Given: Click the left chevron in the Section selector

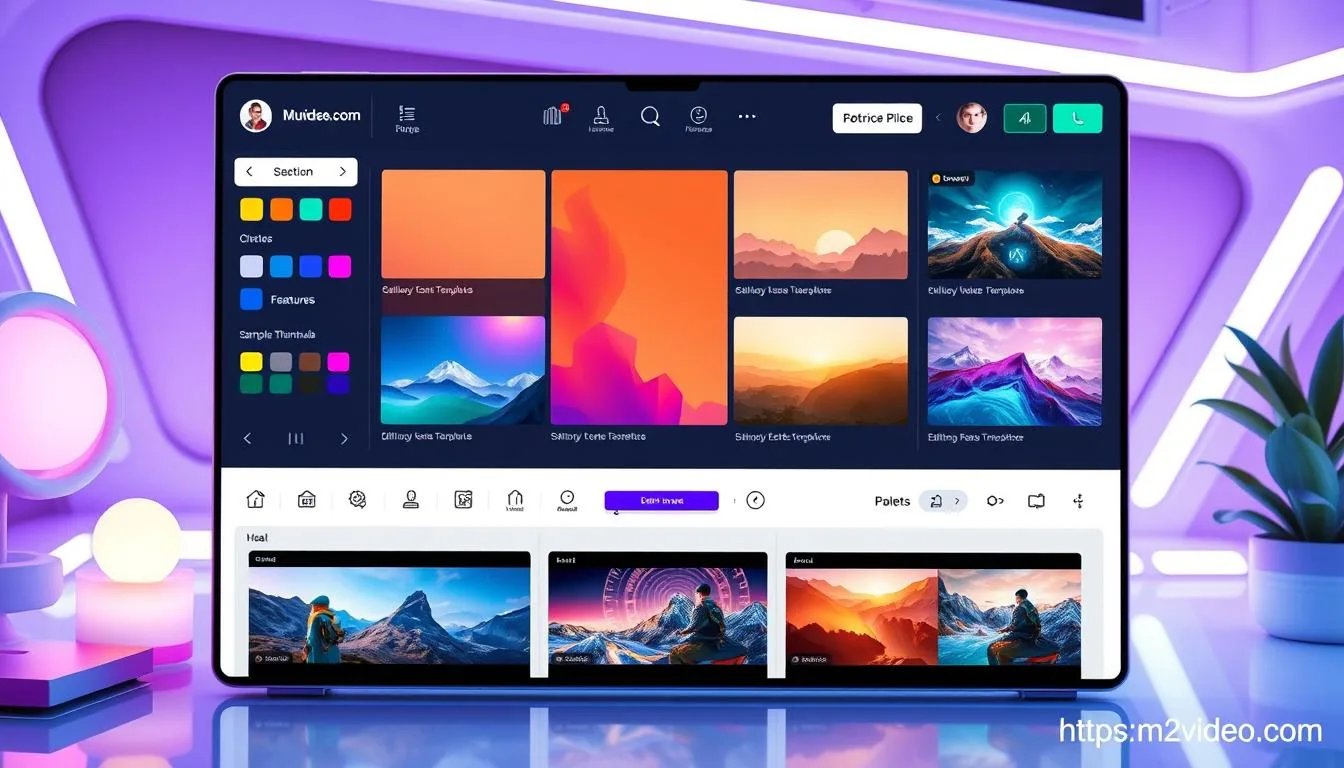Looking at the screenshot, I should pos(249,172).
